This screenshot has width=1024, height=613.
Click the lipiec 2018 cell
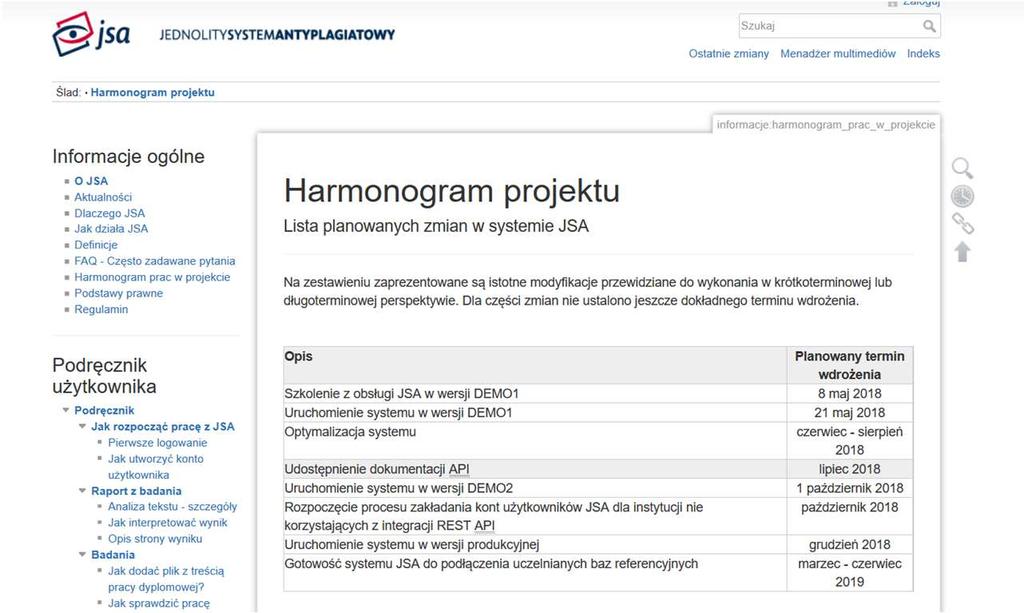850,469
